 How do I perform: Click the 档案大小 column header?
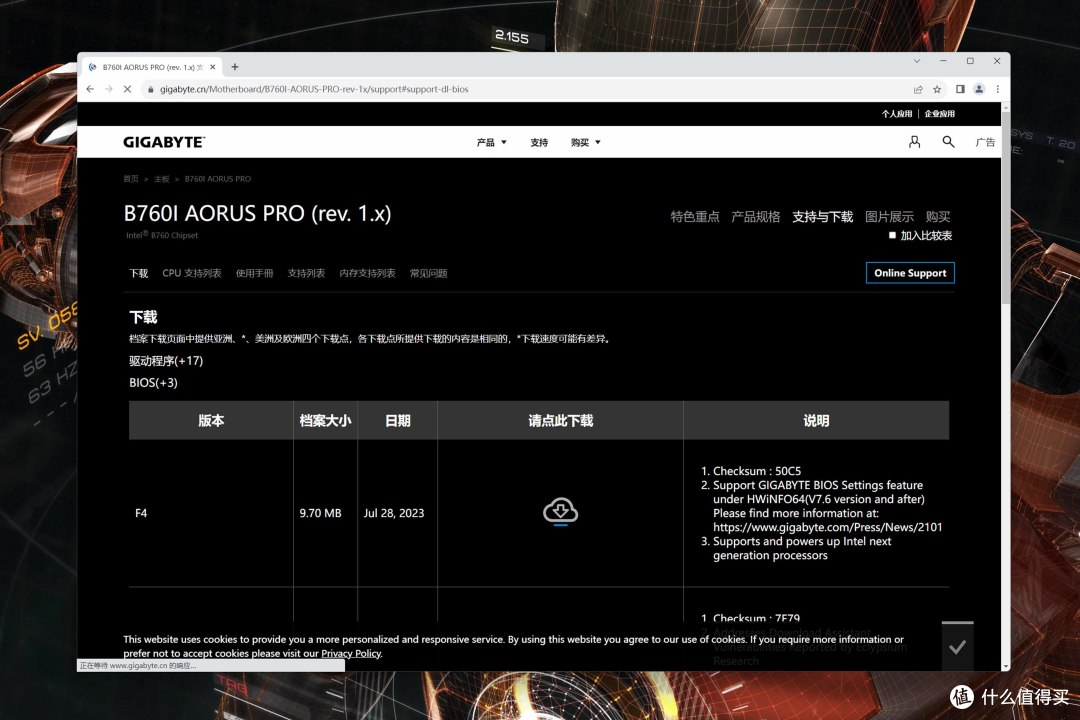(x=325, y=420)
